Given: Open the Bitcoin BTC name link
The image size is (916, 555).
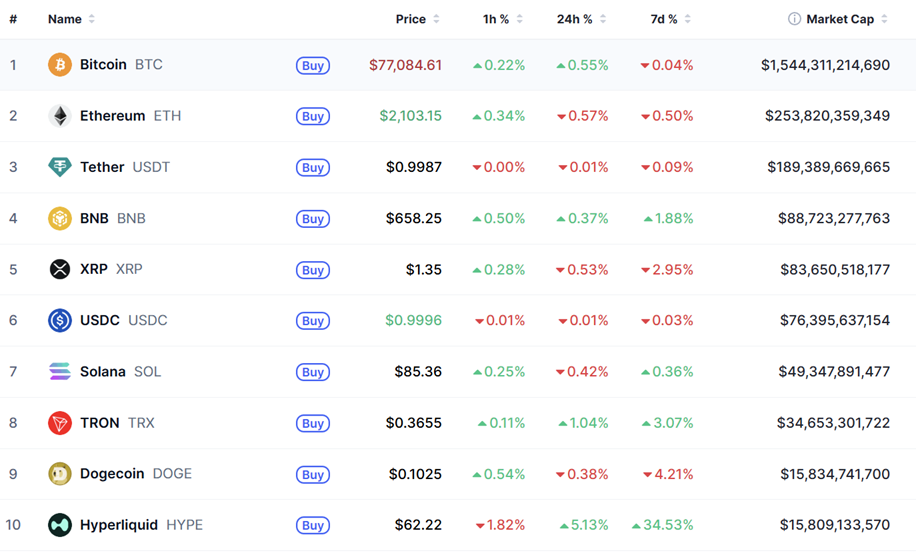Looking at the screenshot, I should (122, 65).
